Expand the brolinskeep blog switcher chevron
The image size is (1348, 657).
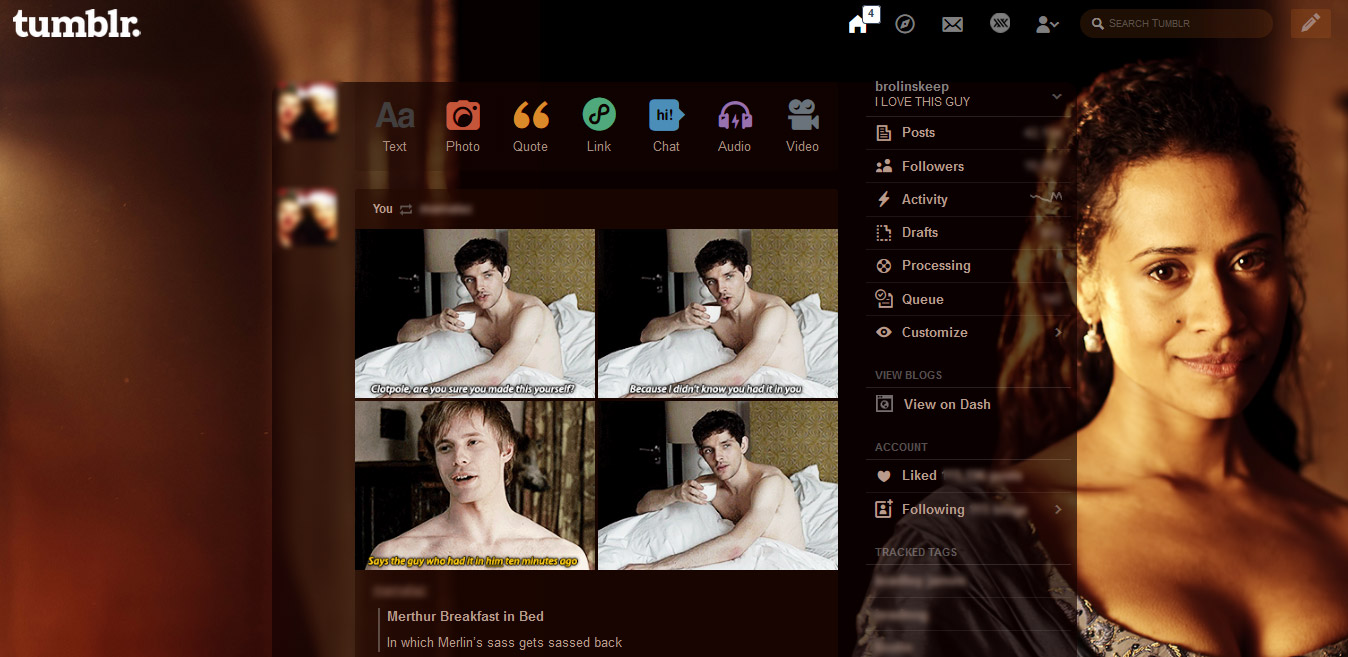[1057, 97]
